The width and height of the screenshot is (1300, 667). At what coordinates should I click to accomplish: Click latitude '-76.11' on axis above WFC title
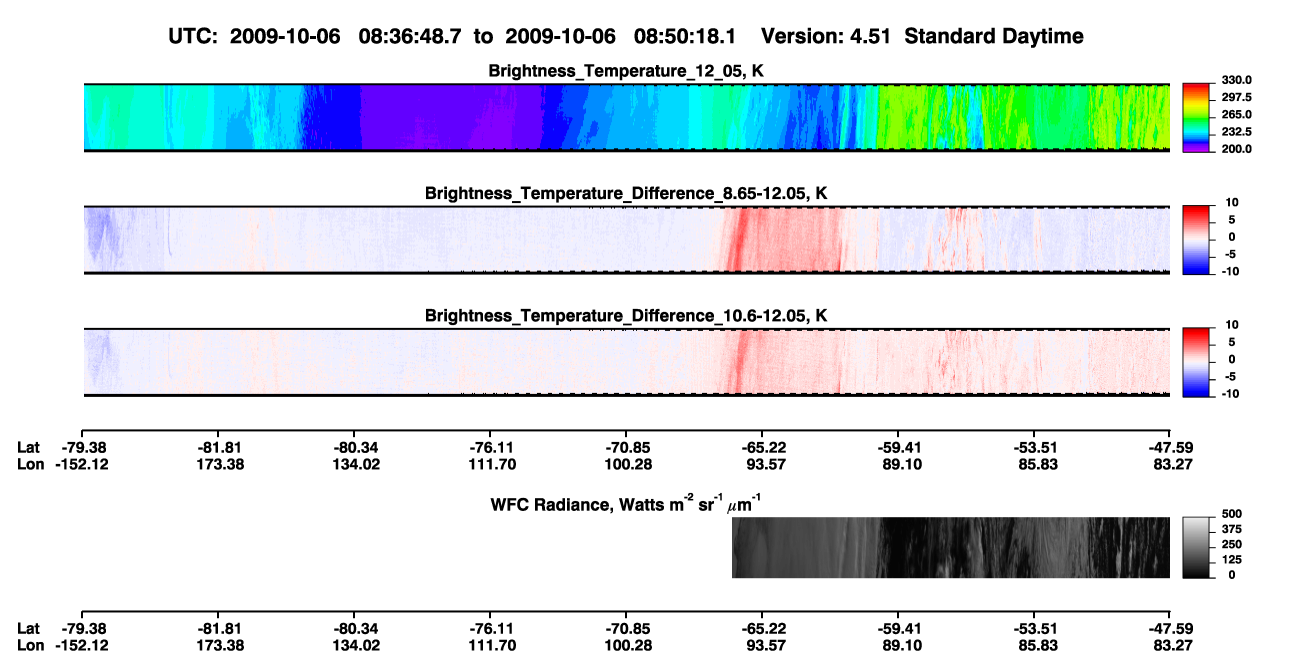coord(489,447)
